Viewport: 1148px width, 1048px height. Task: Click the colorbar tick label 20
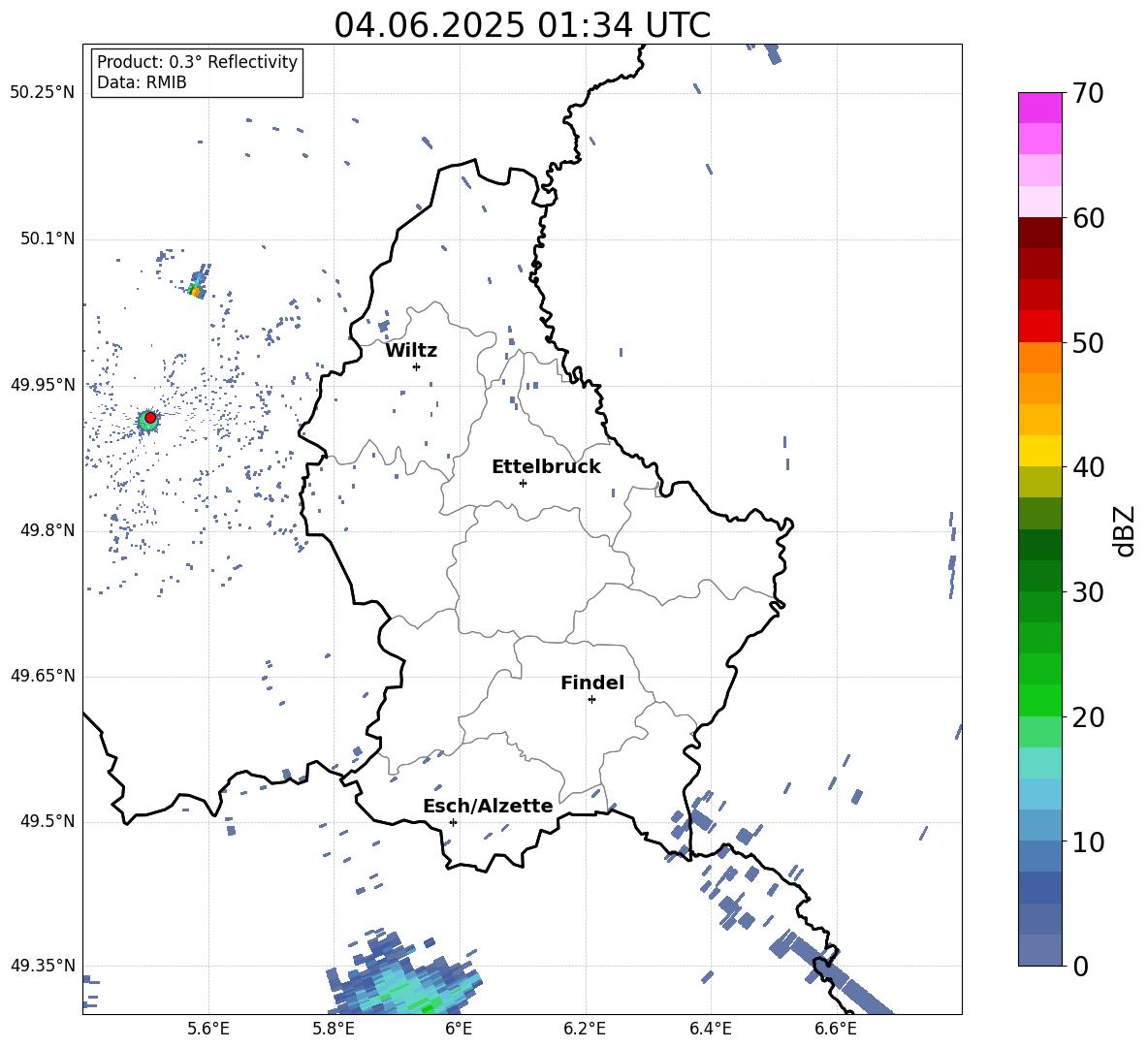pyautogui.click(x=1088, y=717)
